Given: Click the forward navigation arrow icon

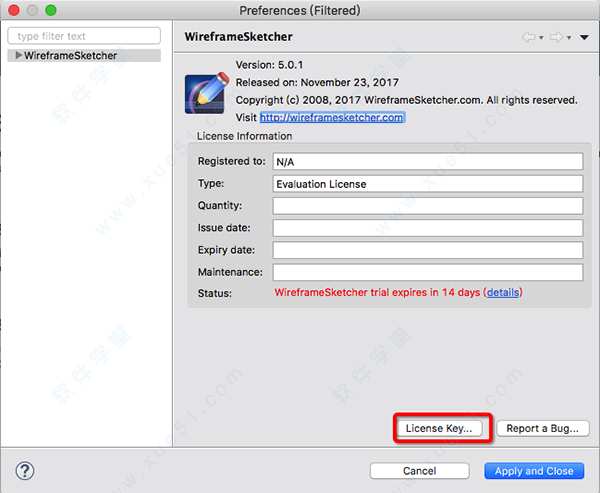Looking at the screenshot, I should pos(556,37).
